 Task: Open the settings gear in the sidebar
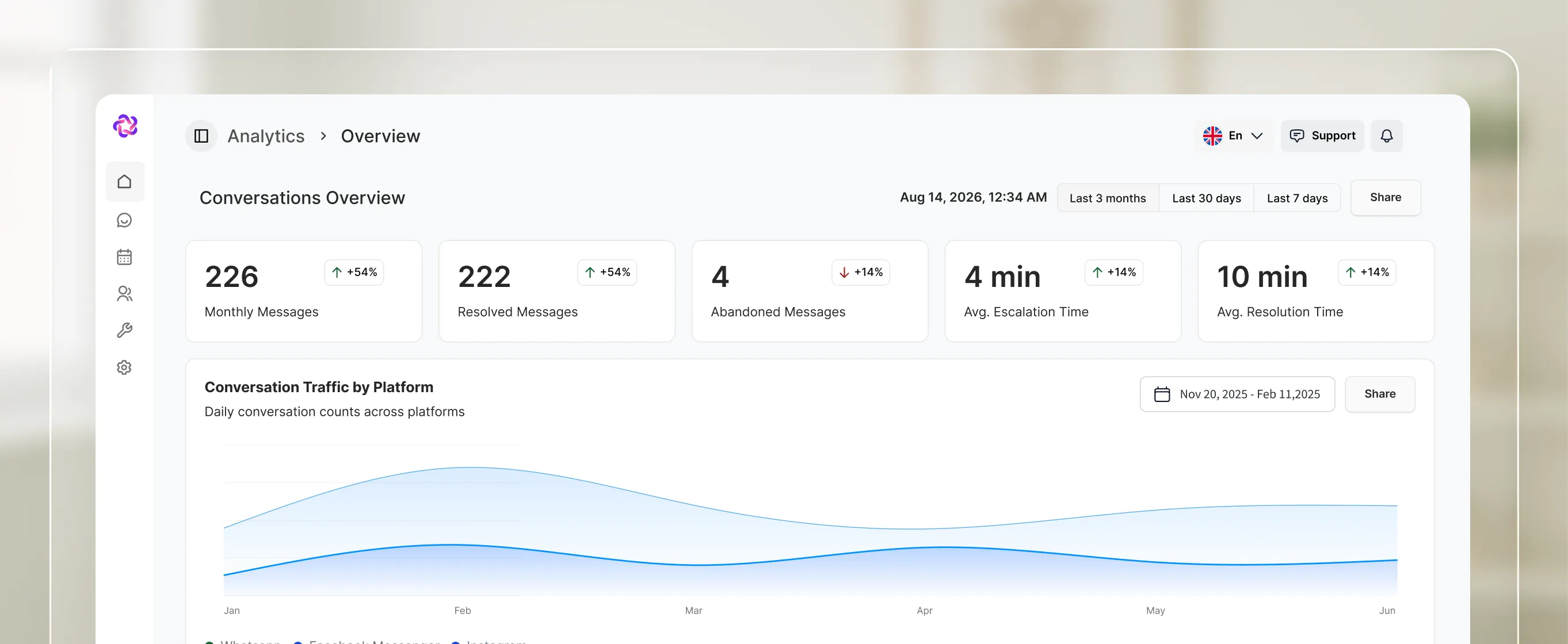[x=124, y=367]
